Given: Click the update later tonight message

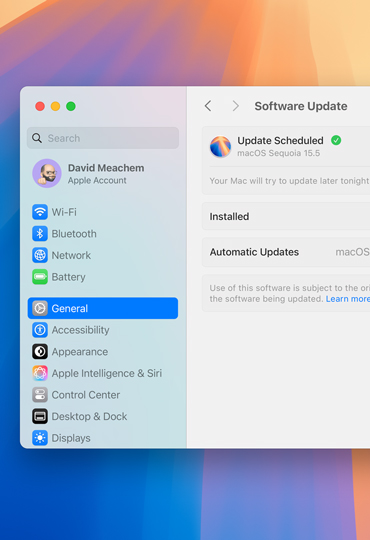Looking at the screenshot, I should [289, 181].
